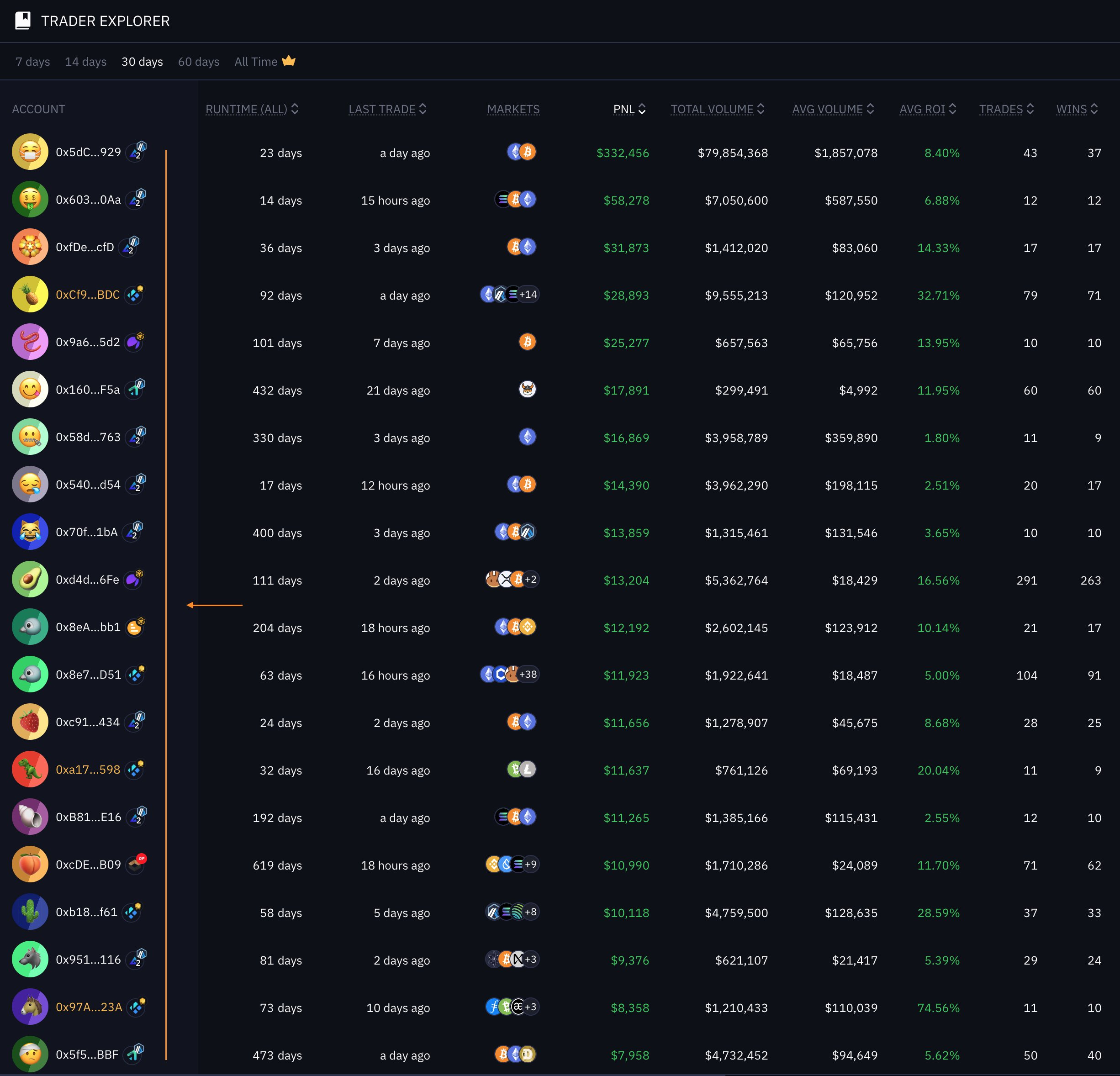
Task: Click the market icon in 0x160...F5a row
Action: tap(528, 389)
